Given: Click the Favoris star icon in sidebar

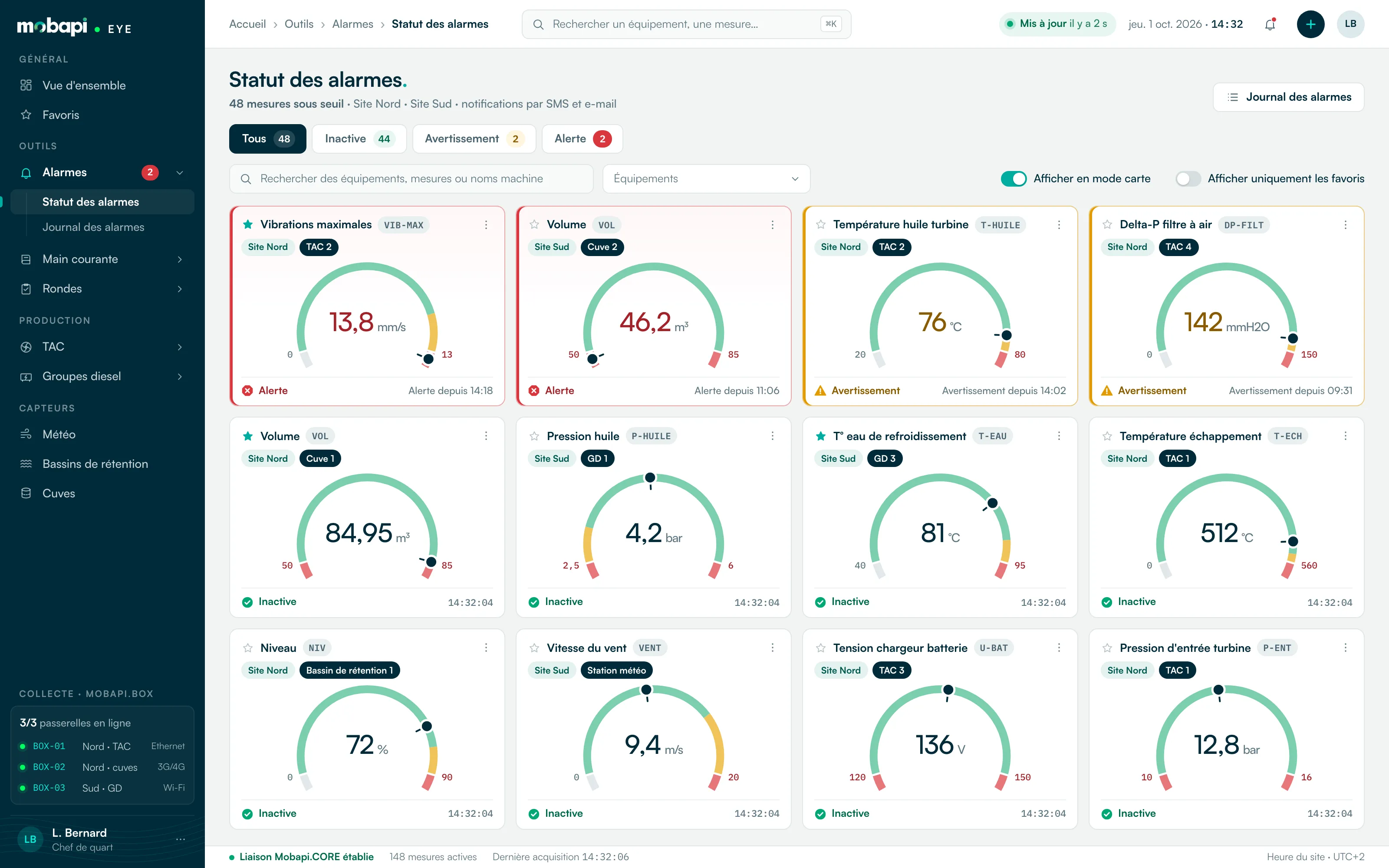Looking at the screenshot, I should (26, 115).
